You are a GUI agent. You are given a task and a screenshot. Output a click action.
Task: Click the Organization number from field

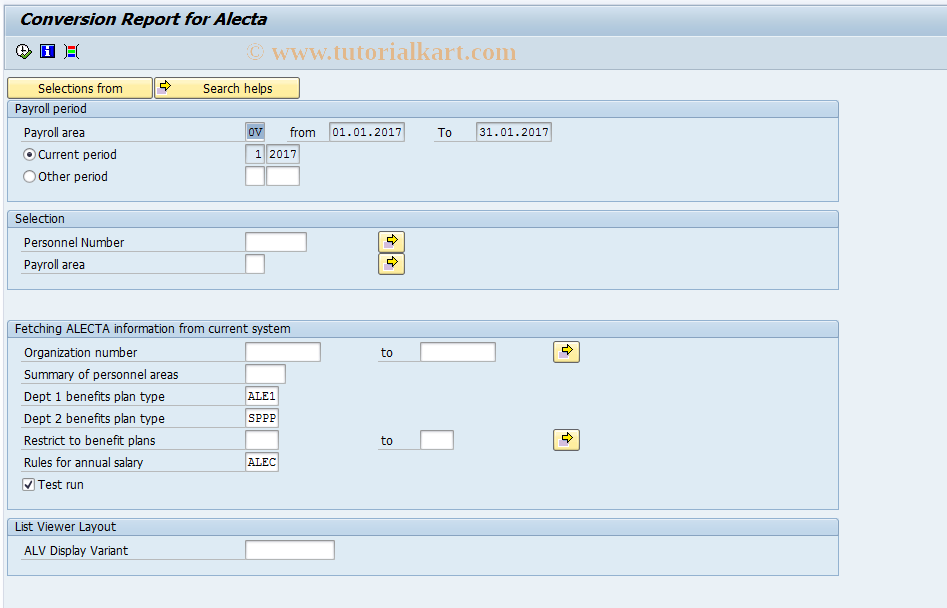[x=283, y=352]
